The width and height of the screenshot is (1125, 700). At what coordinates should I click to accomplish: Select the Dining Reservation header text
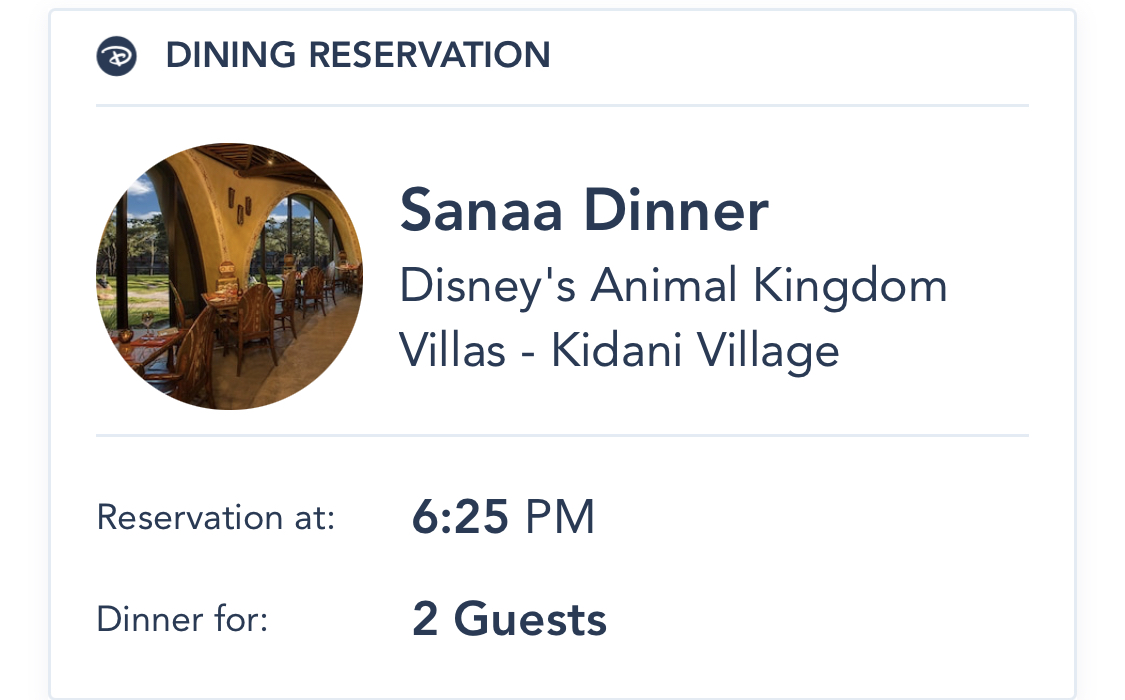(x=357, y=56)
